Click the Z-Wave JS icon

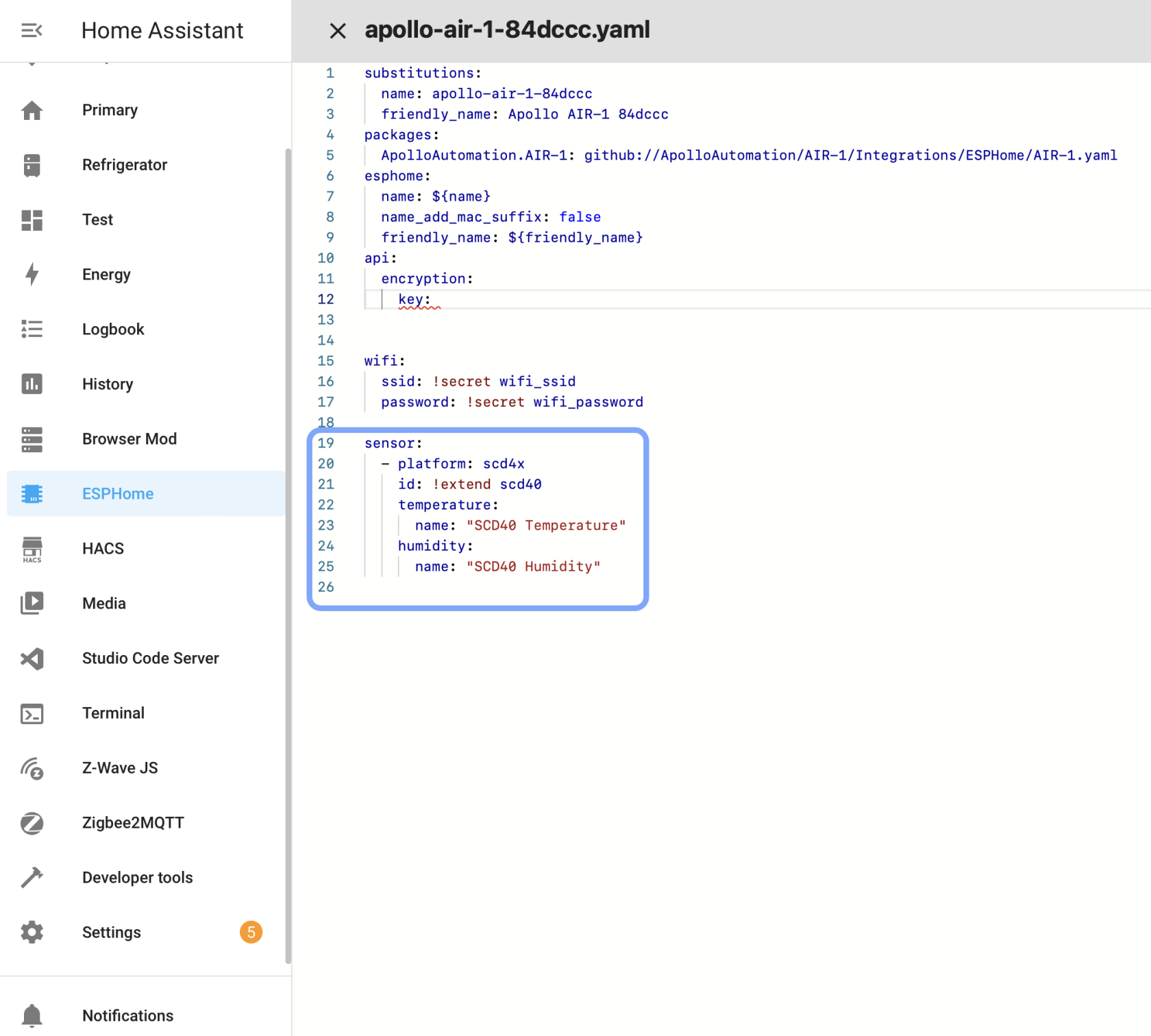point(32,769)
